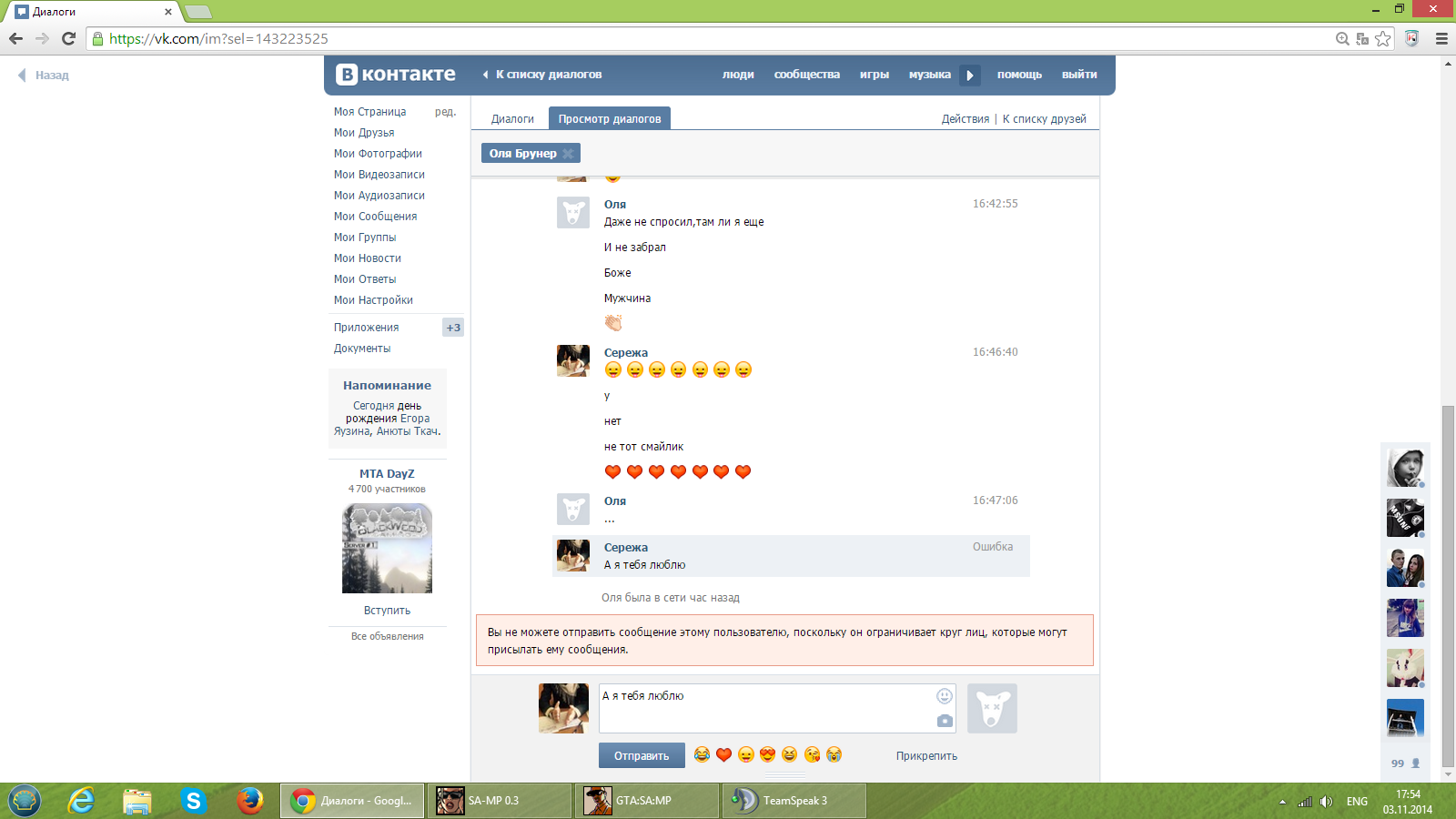Open Internet Explorer from taskbar

81,801
